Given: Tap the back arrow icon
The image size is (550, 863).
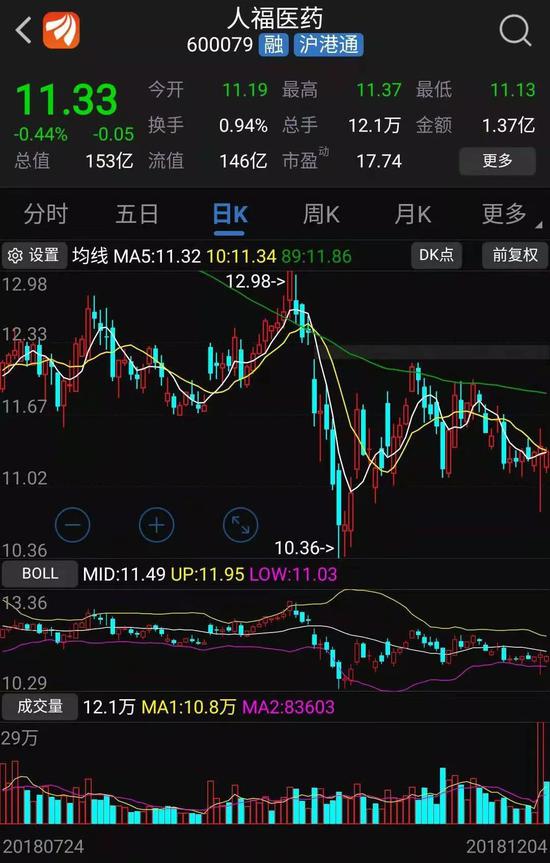Looking at the screenshot, I should [x=23, y=30].
